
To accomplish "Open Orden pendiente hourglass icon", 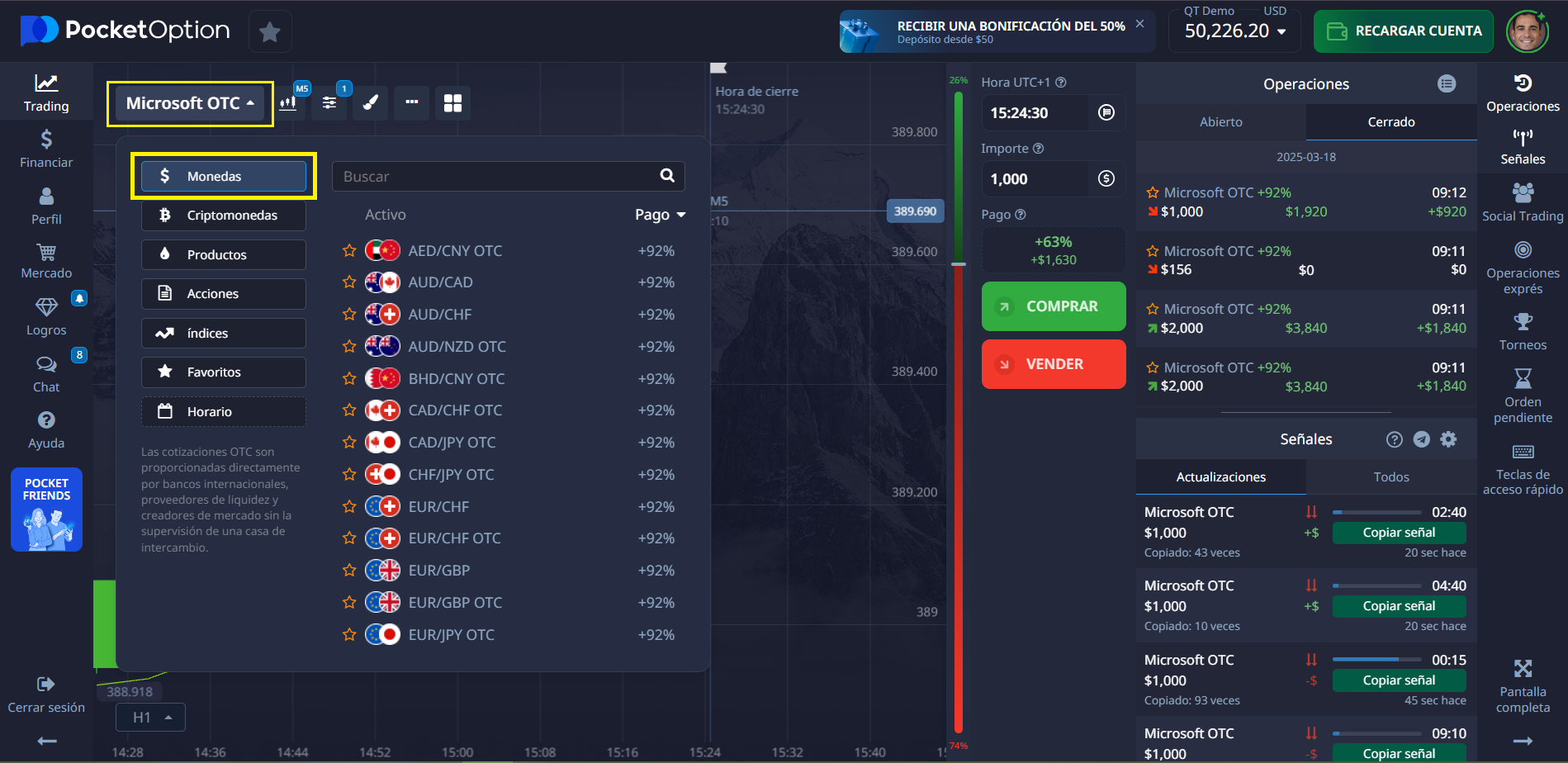I will 1523,378.
